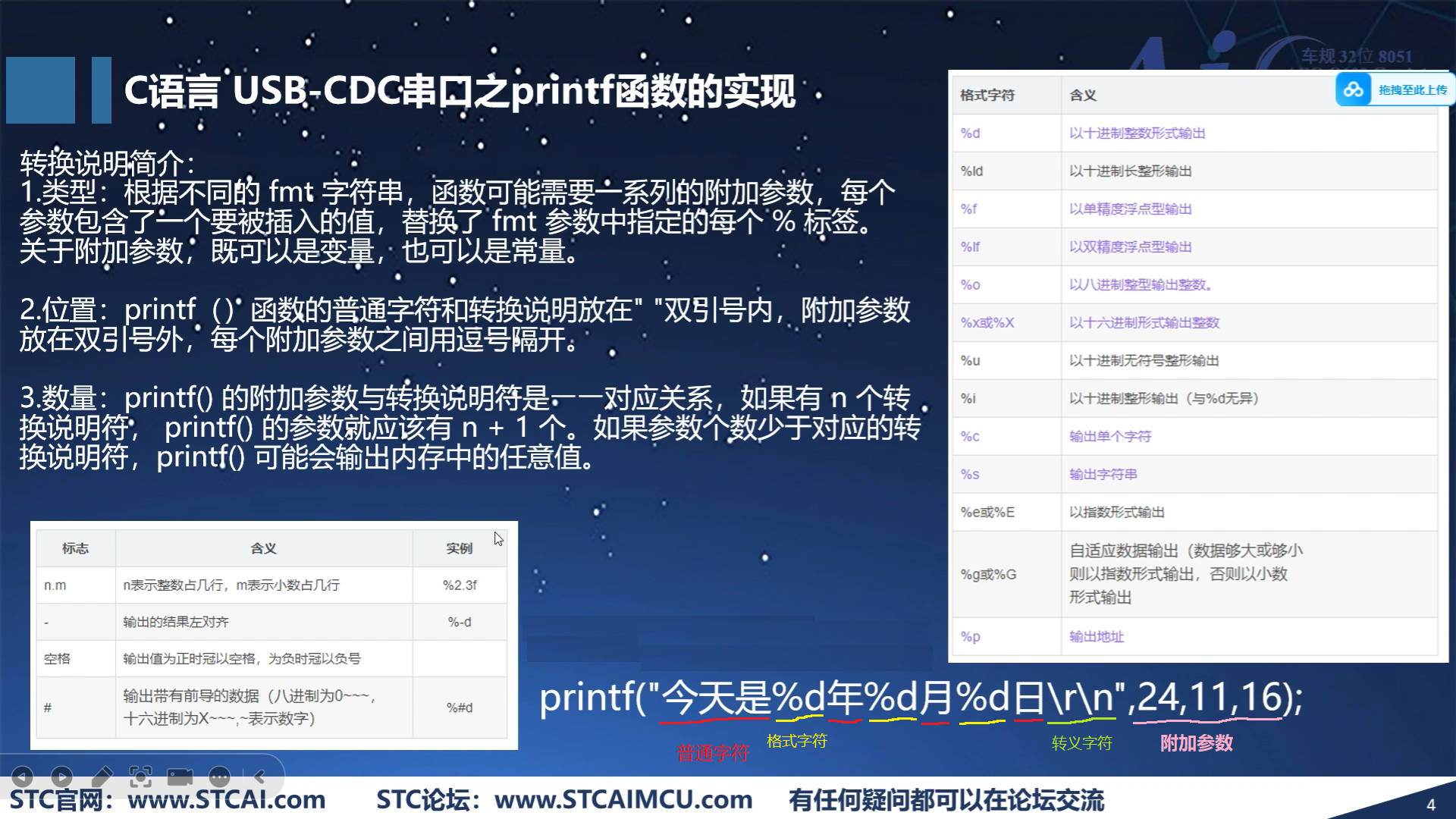1456x819 pixels.
Task: Click the 实例 column header
Action: 459,548
